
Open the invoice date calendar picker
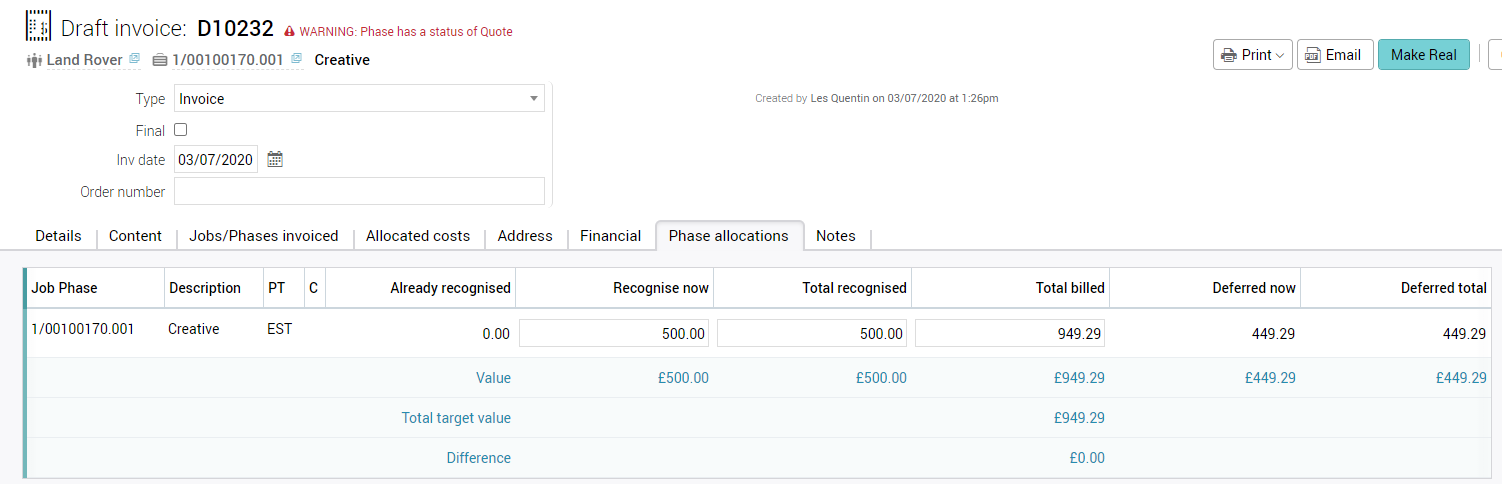click(x=275, y=159)
